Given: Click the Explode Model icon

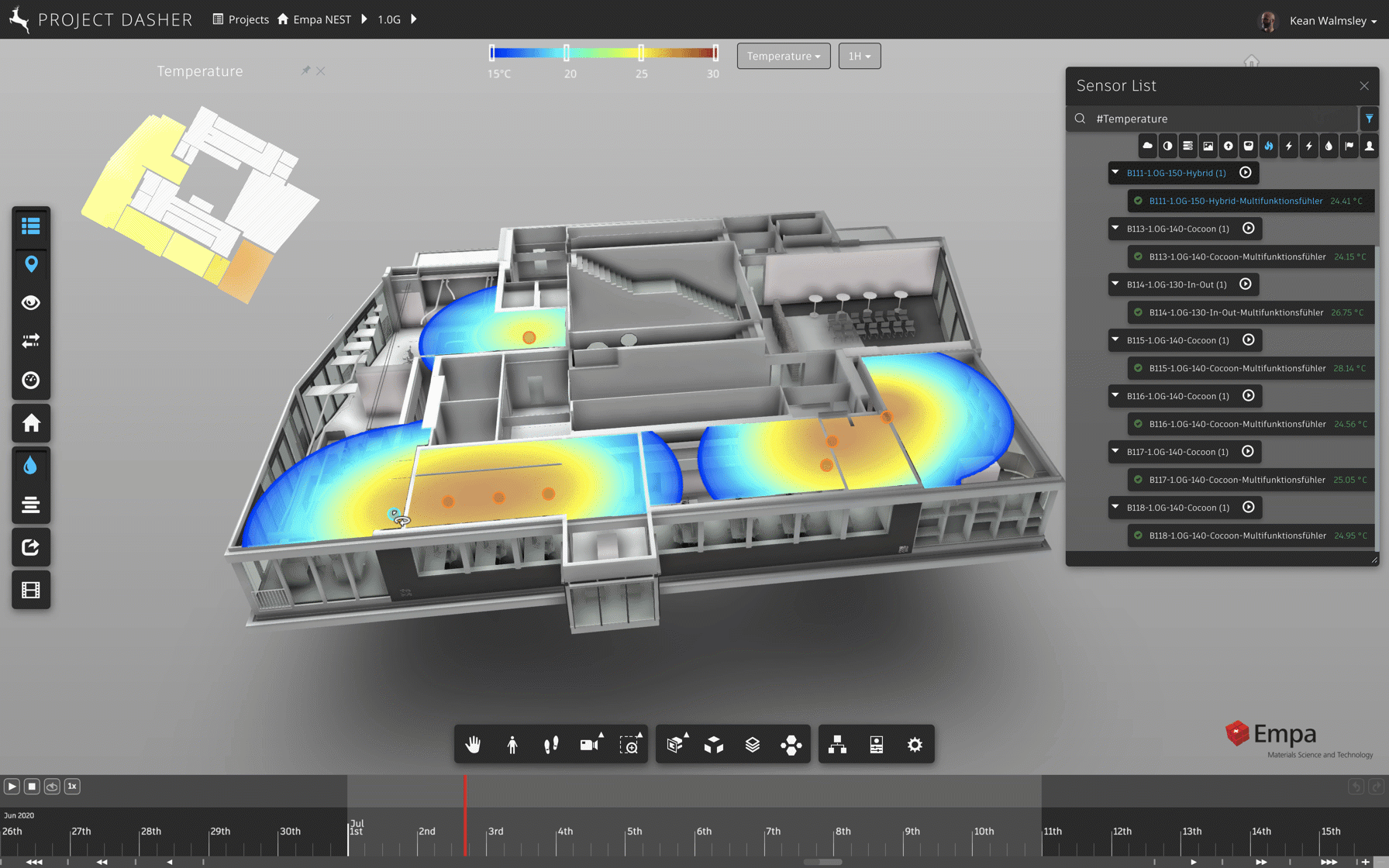Looking at the screenshot, I should pyautogui.click(x=791, y=745).
